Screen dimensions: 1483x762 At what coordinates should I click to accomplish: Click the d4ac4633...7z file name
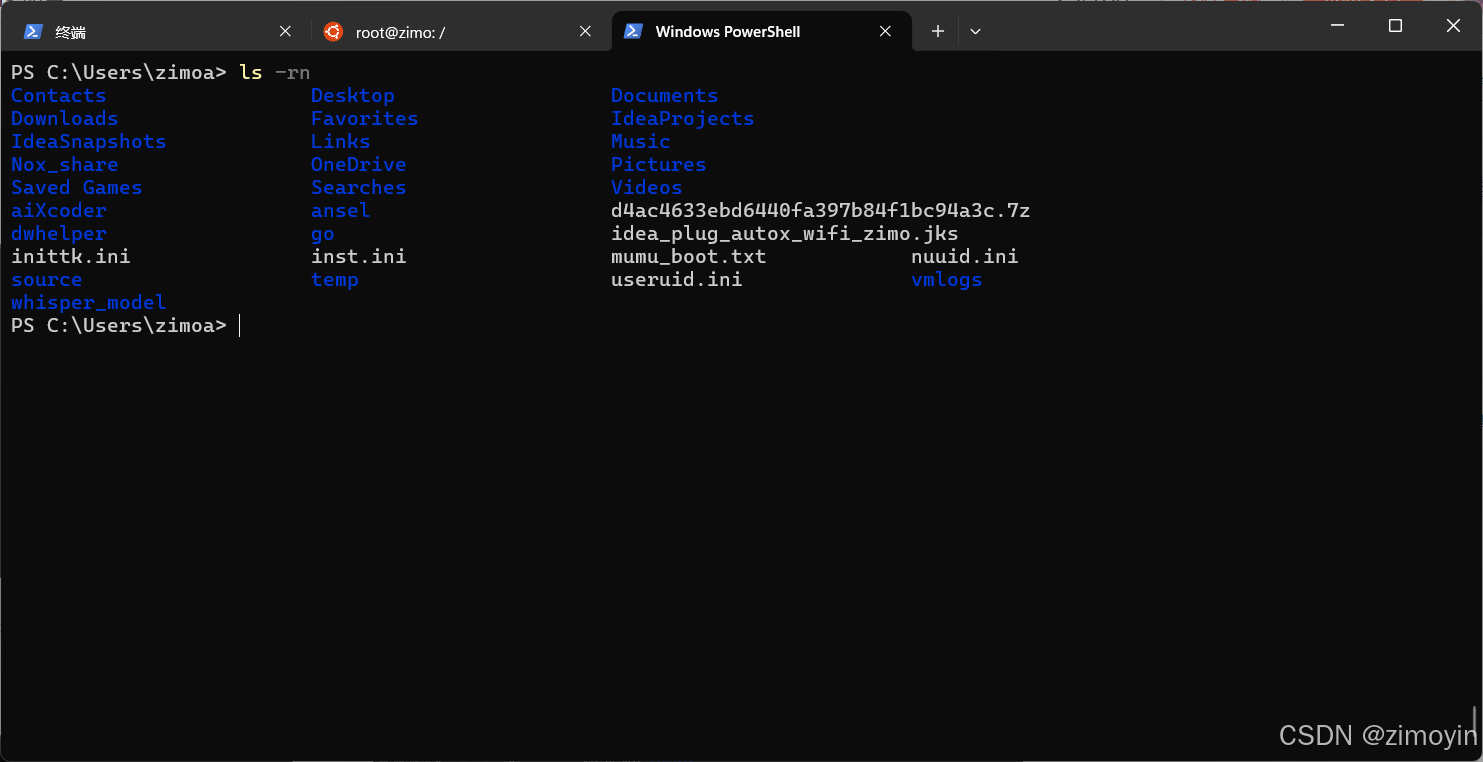[820, 211]
